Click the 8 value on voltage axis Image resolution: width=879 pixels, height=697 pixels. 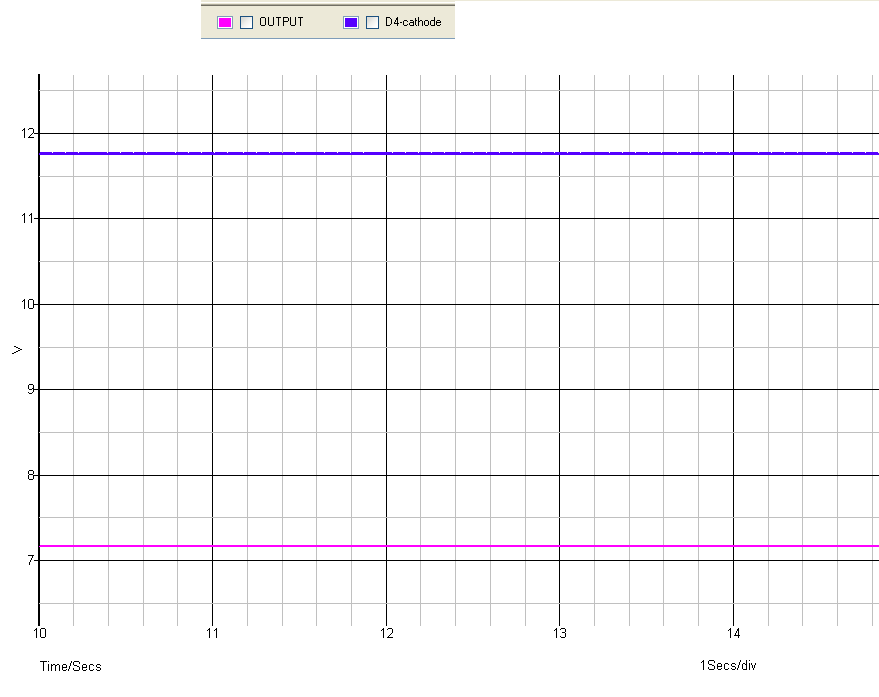click(30, 475)
